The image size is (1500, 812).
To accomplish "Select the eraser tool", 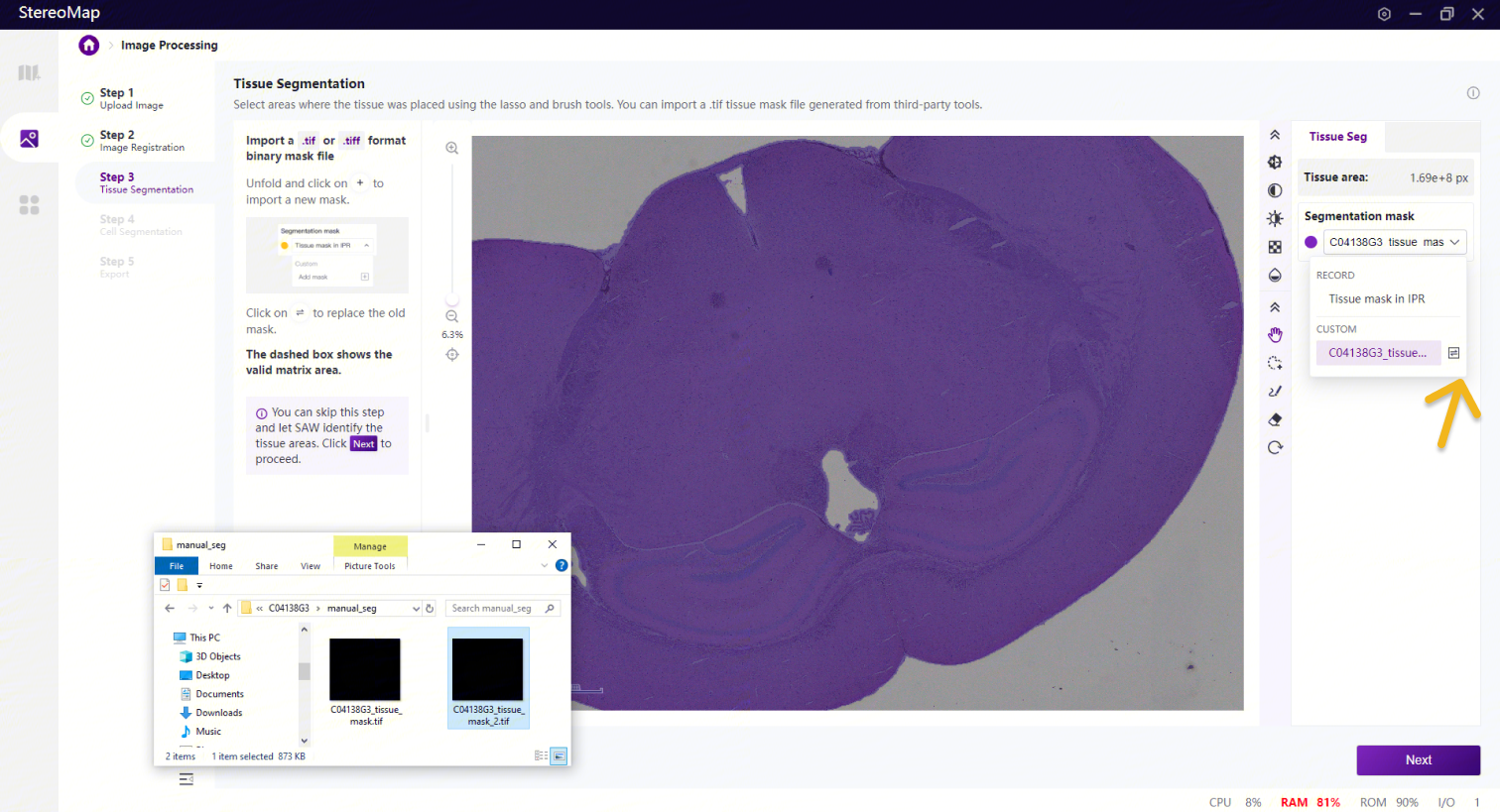I will coord(1275,419).
